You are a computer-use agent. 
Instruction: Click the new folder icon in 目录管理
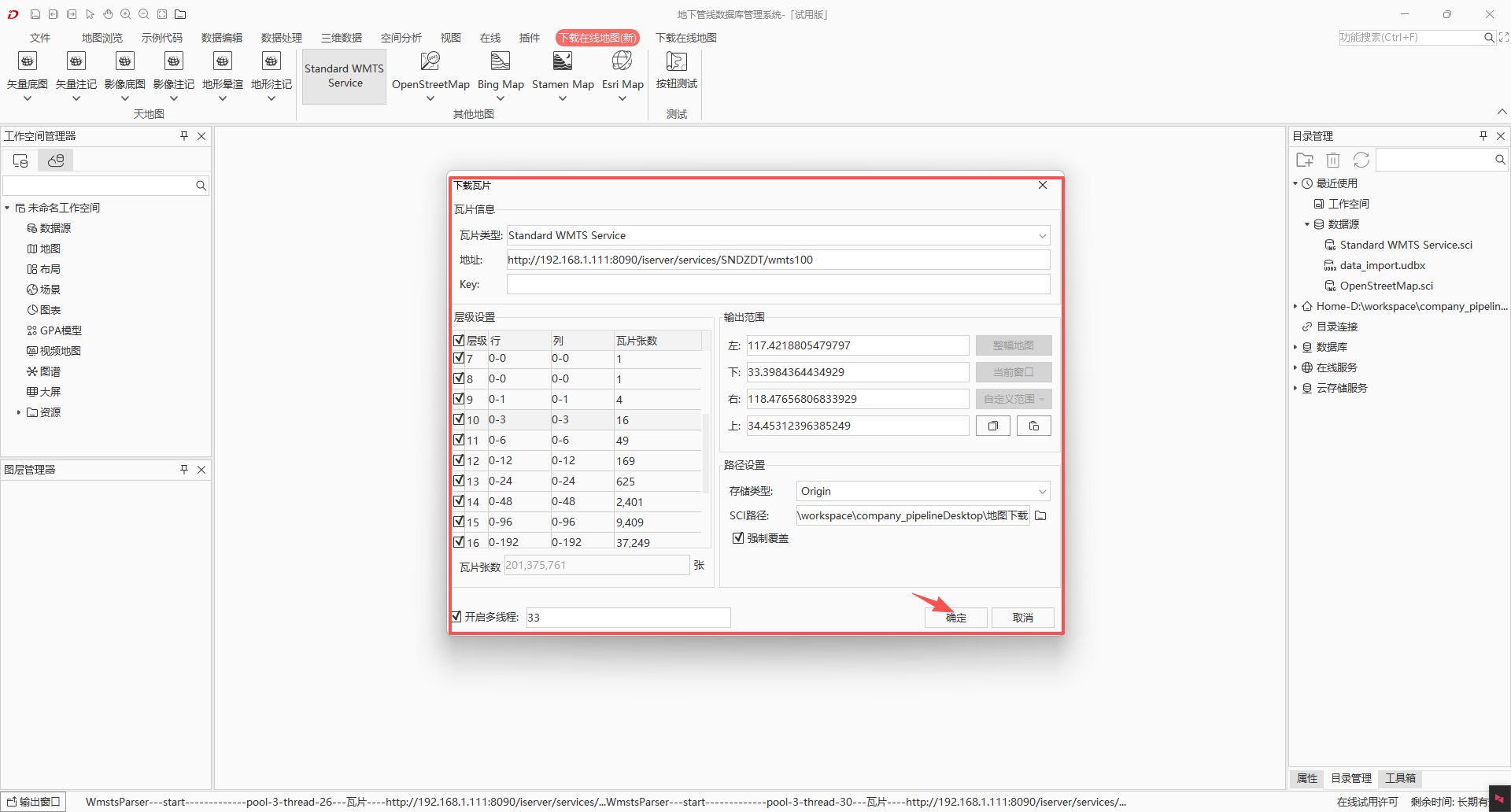tap(1305, 160)
